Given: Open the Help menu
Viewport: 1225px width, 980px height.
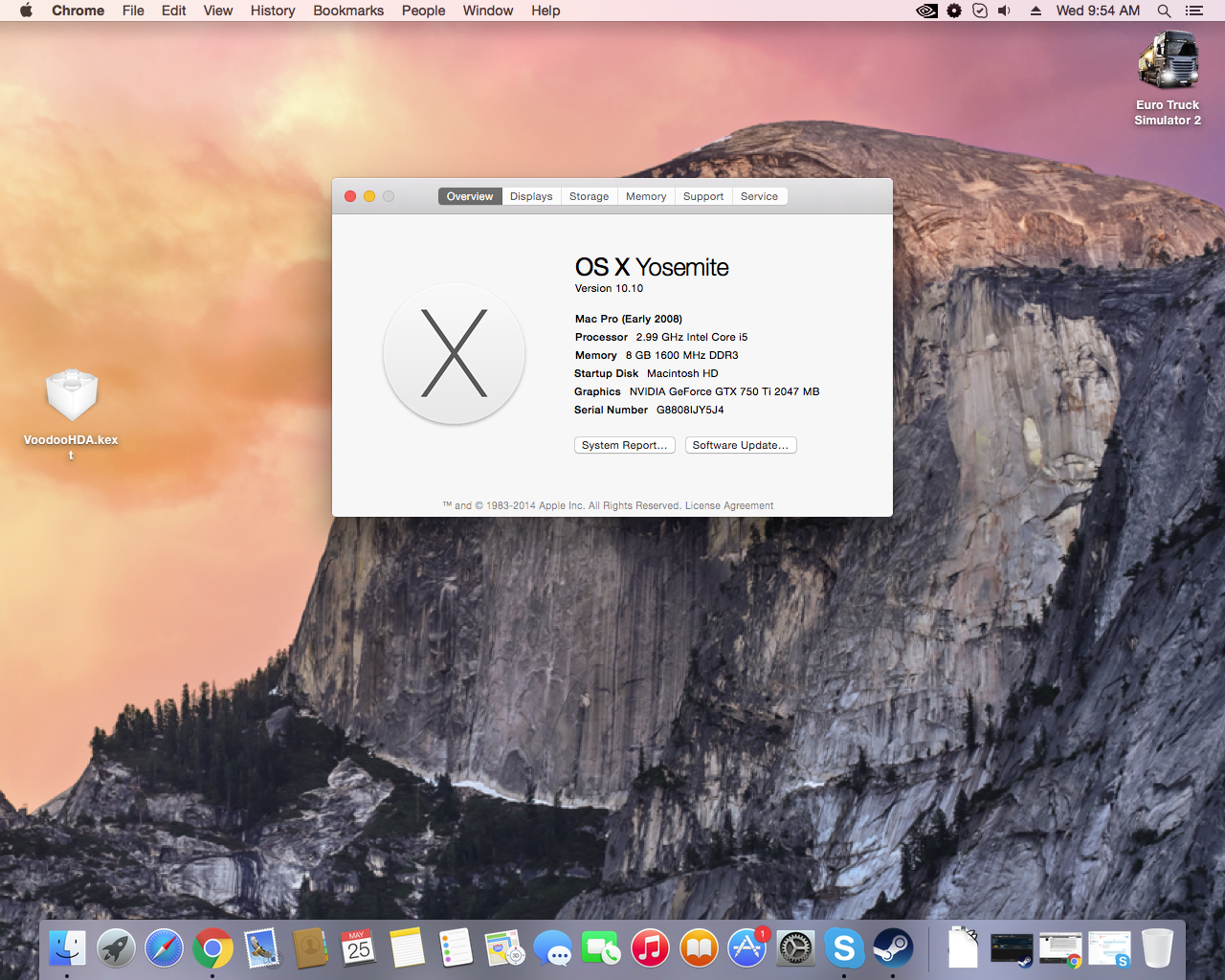Looking at the screenshot, I should [546, 11].
